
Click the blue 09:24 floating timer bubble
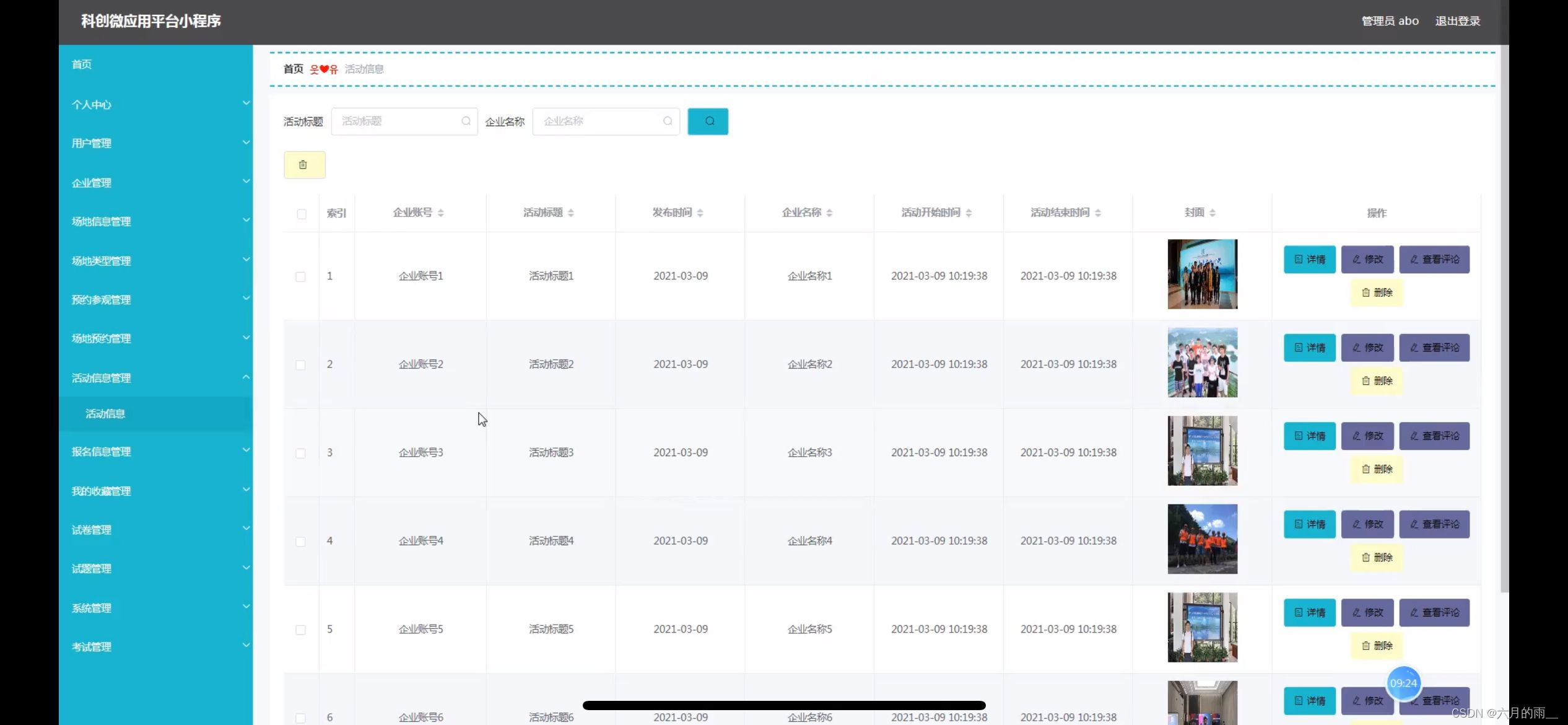click(1403, 683)
